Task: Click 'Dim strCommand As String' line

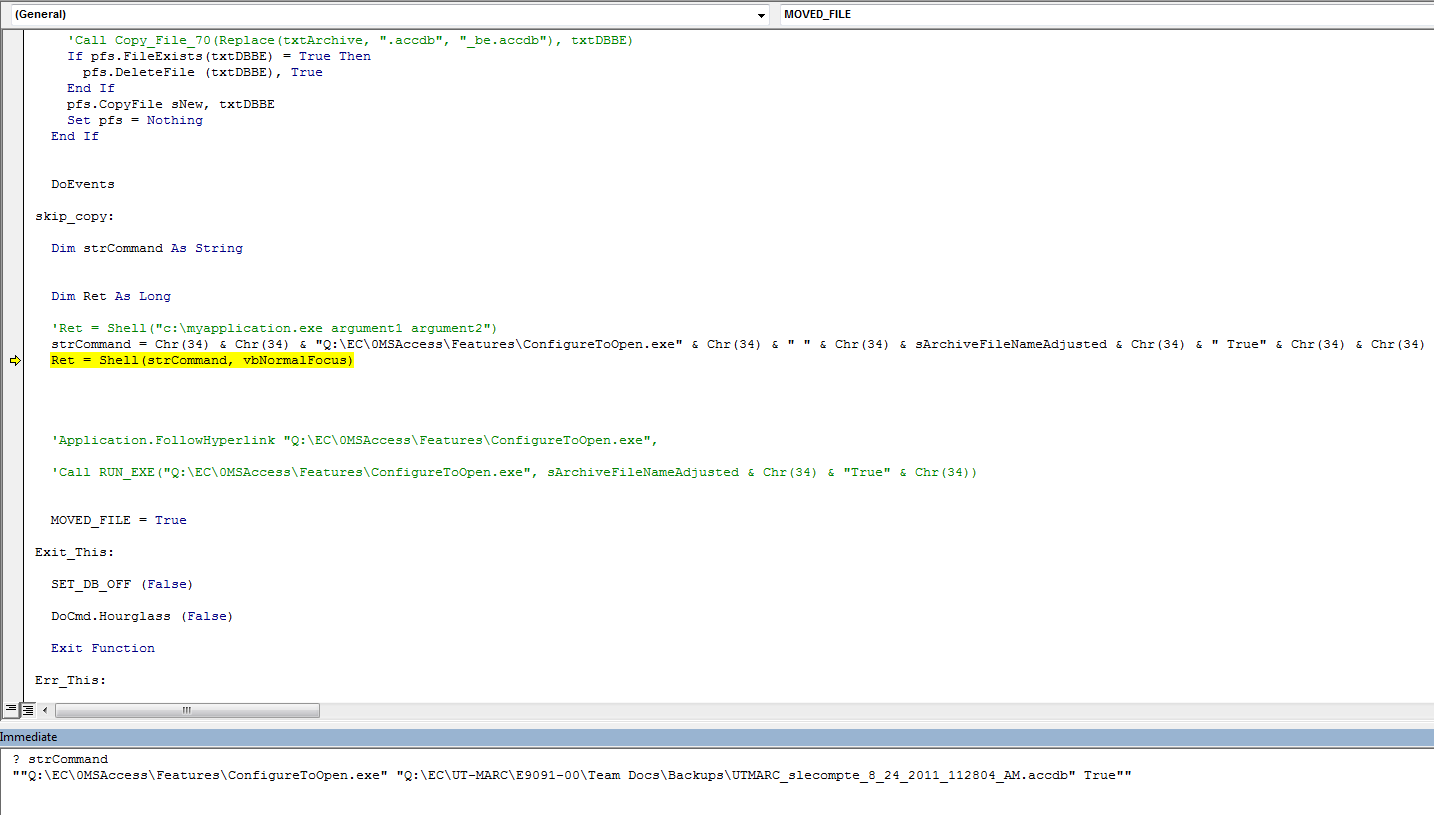Action: tap(147, 248)
